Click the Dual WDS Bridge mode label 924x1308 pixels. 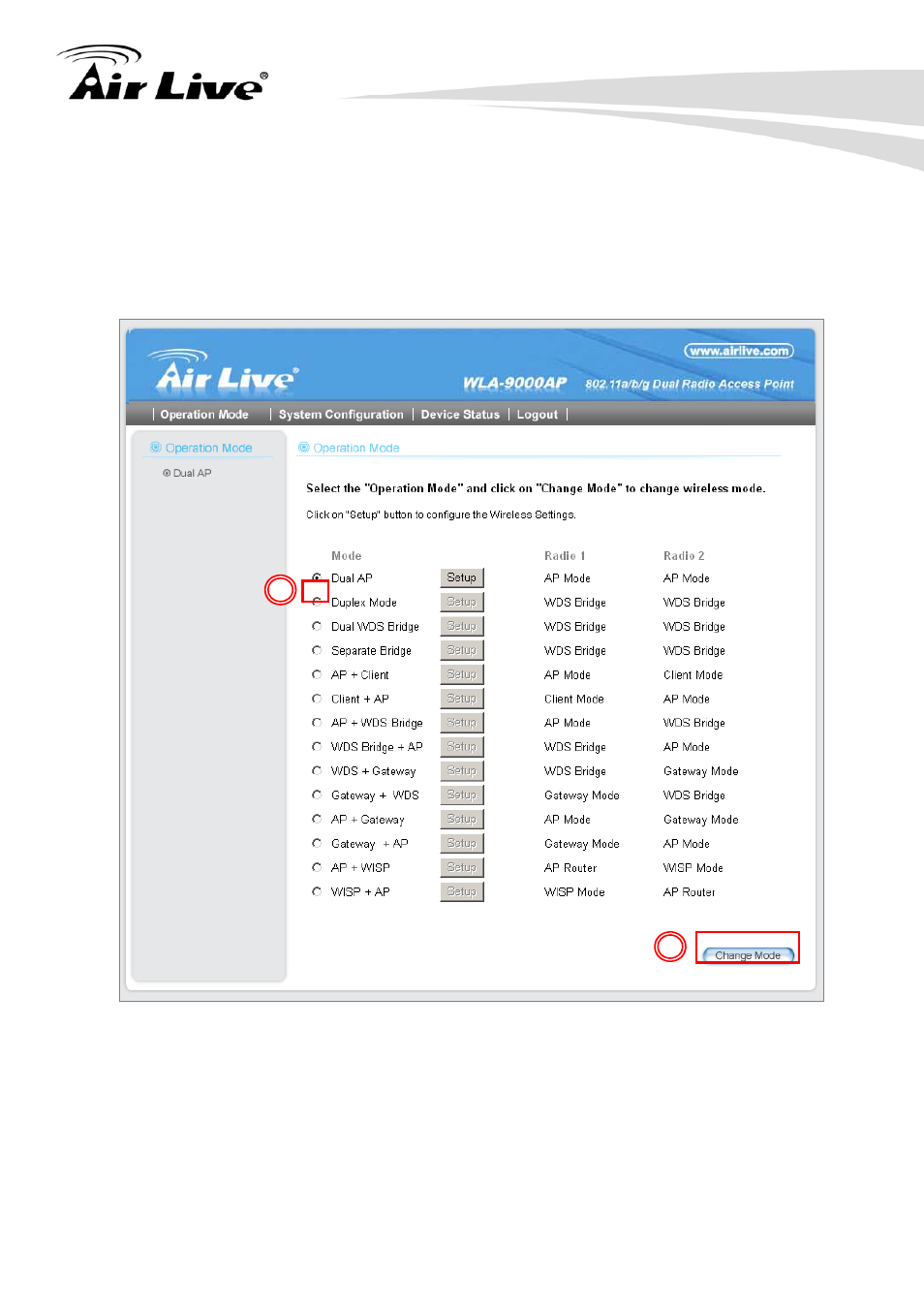(x=376, y=627)
